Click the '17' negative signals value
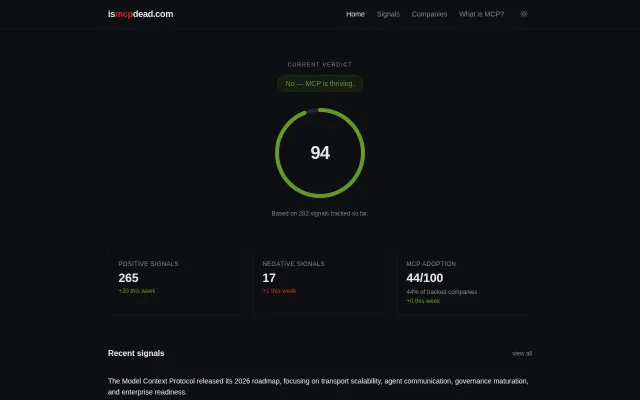 [x=269, y=278]
